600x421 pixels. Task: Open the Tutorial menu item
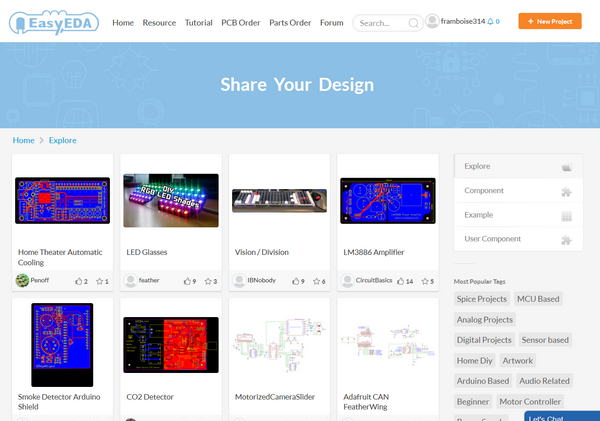tap(199, 23)
